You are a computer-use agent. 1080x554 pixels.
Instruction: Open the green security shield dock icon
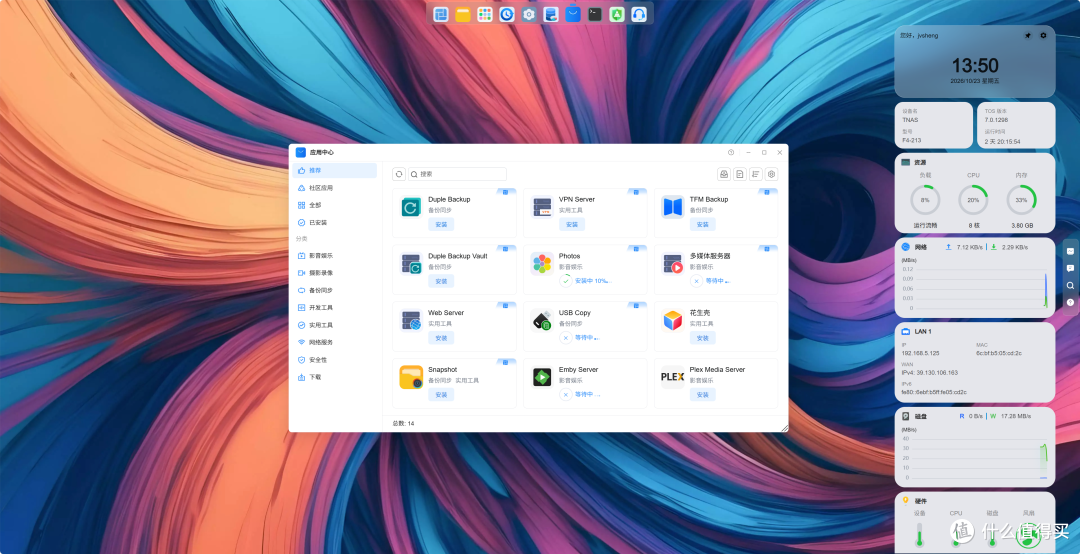[x=617, y=14]
